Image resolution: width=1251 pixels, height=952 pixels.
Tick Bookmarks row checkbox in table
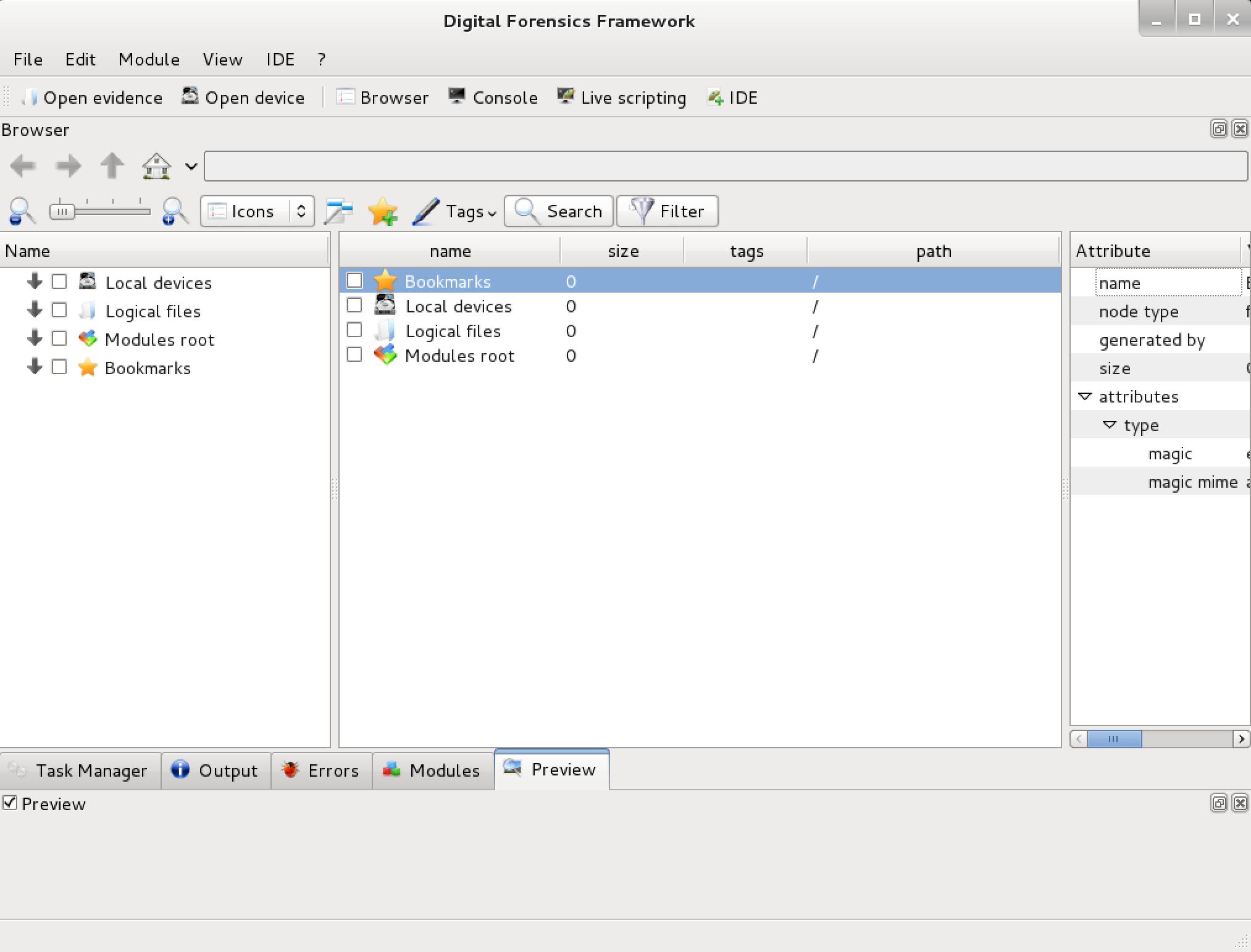point(354,280)
